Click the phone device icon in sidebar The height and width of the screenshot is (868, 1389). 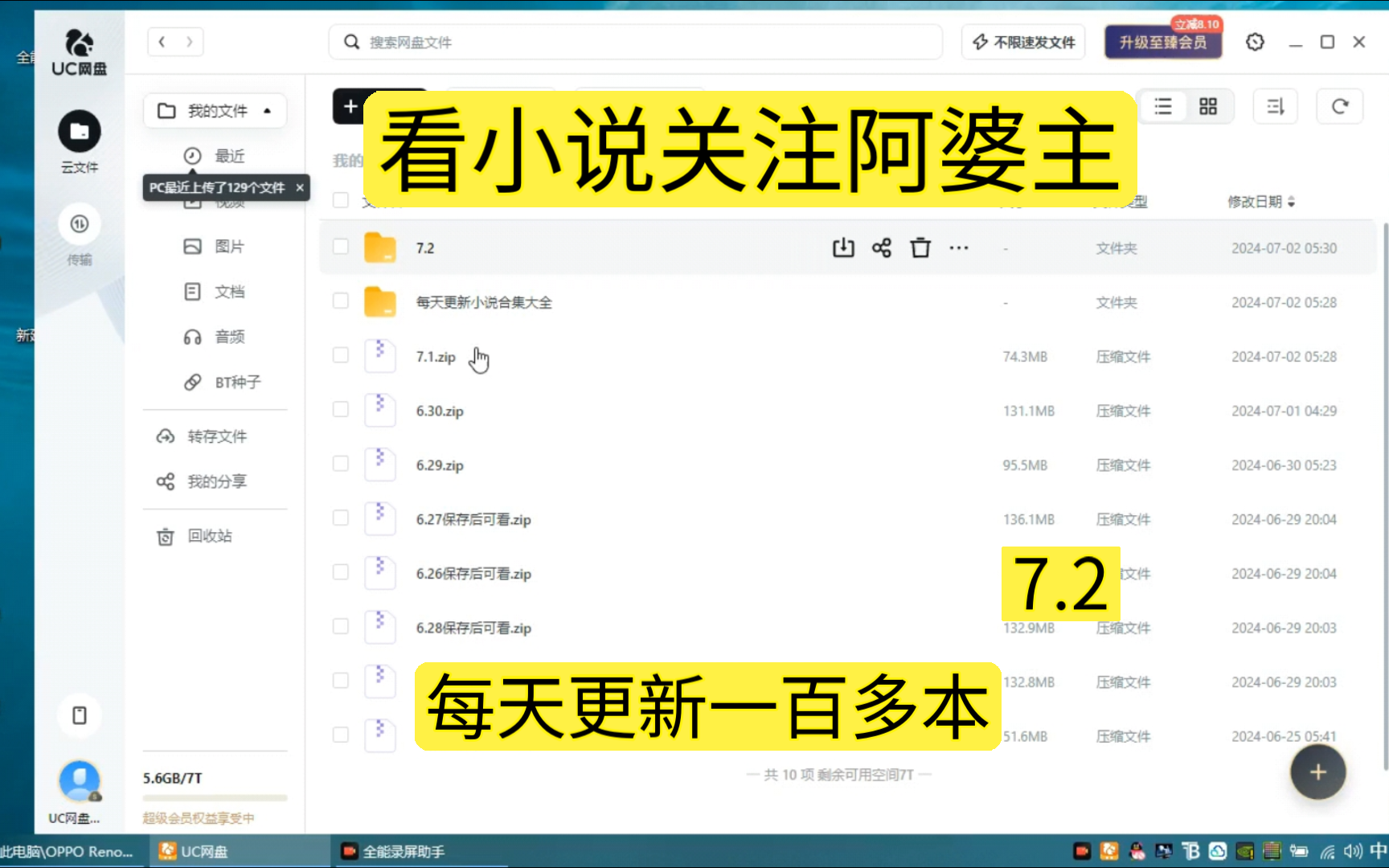coord(79,715)
